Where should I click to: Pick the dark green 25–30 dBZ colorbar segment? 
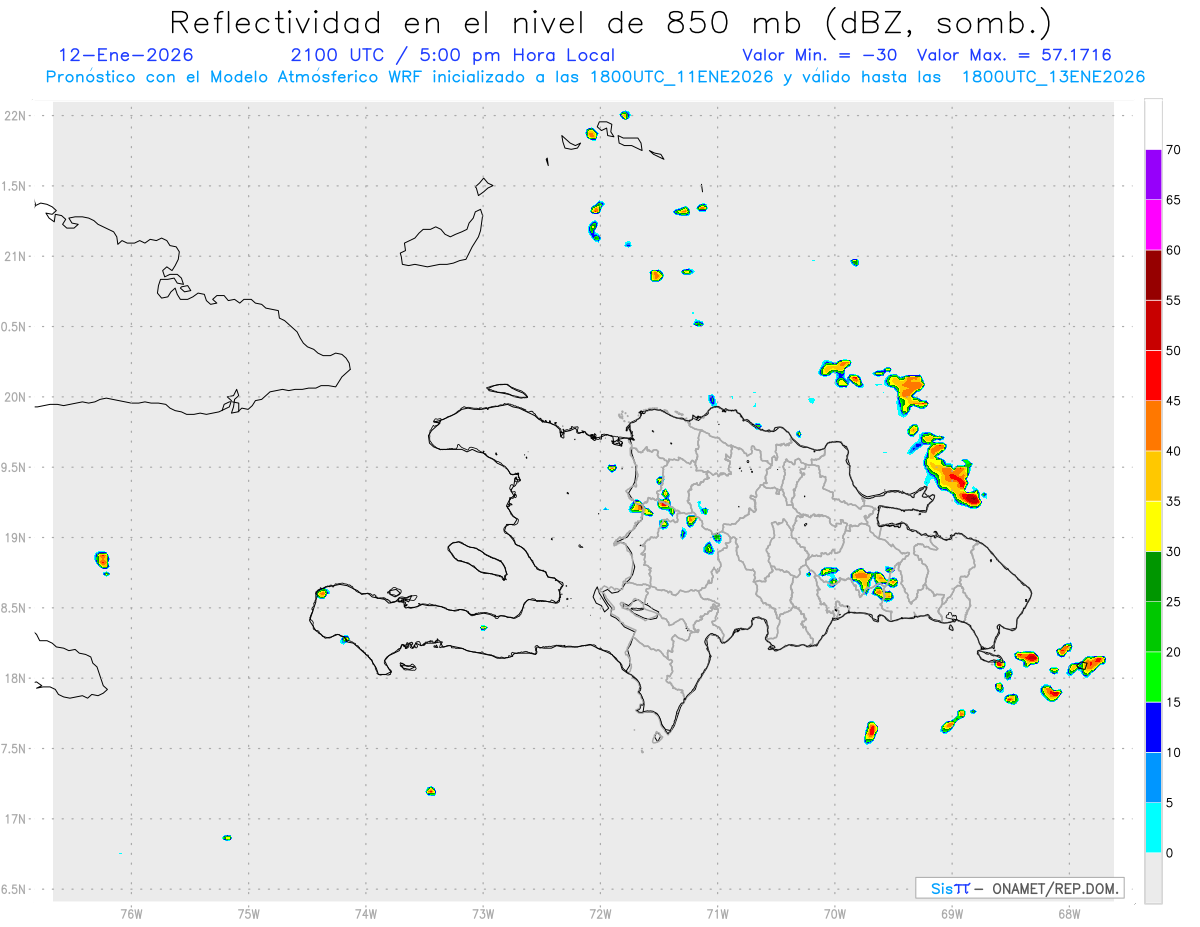(1153, 577)
